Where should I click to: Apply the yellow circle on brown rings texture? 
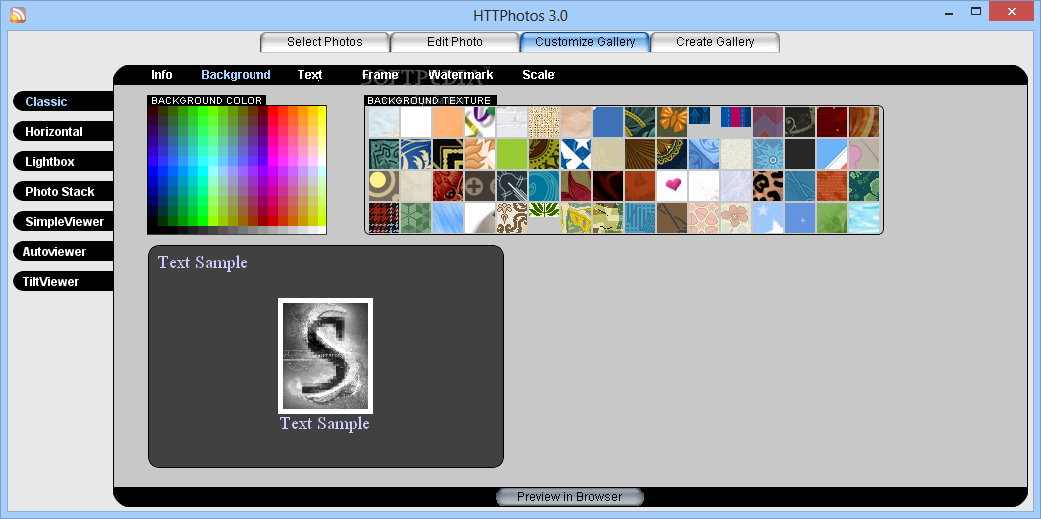click(384, 186)
